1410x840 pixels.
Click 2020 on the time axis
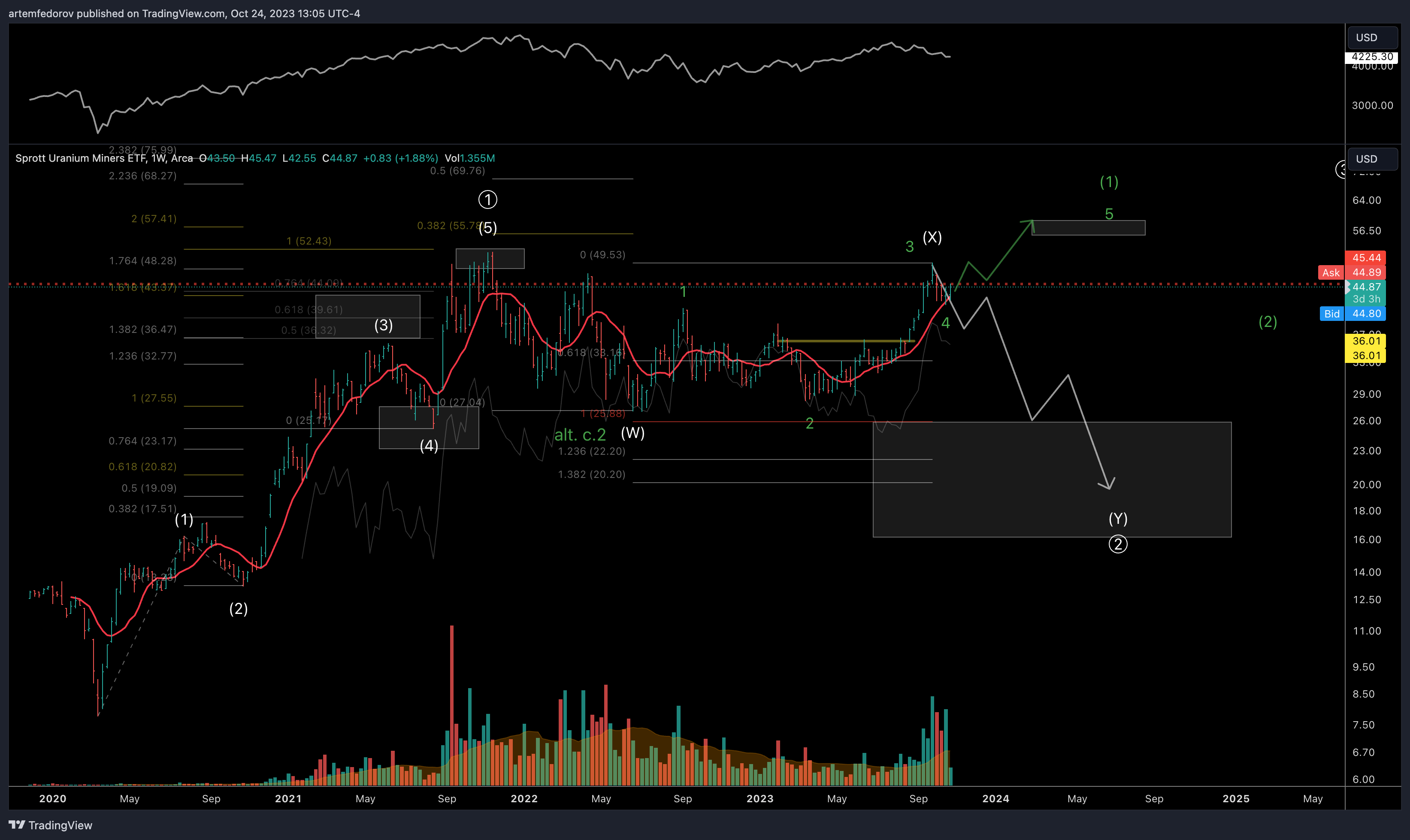click(53, 799)
